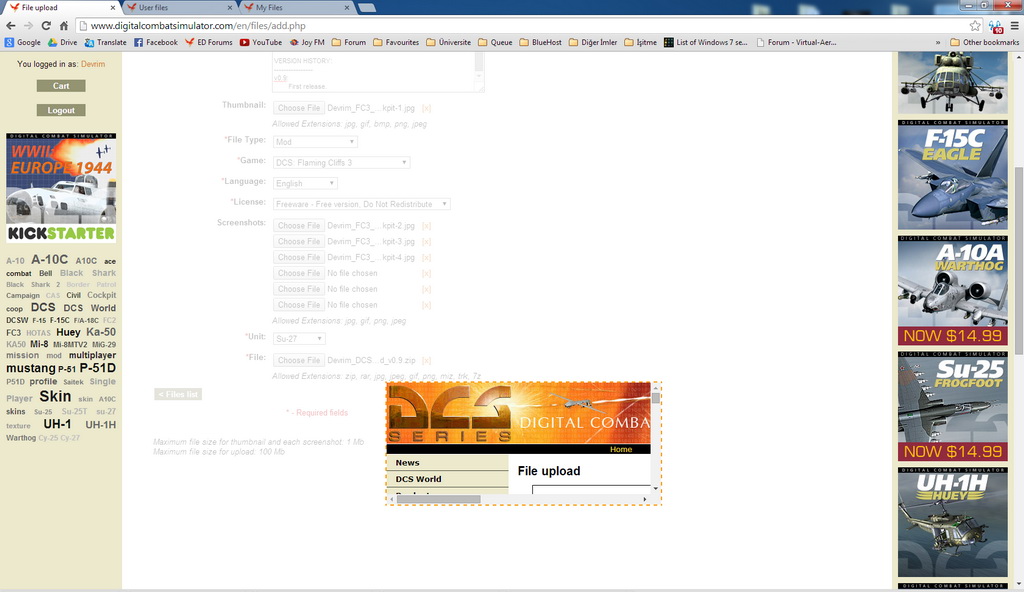
Task: Open the Üniversite bookmarks folder
Action: (449, 42)
